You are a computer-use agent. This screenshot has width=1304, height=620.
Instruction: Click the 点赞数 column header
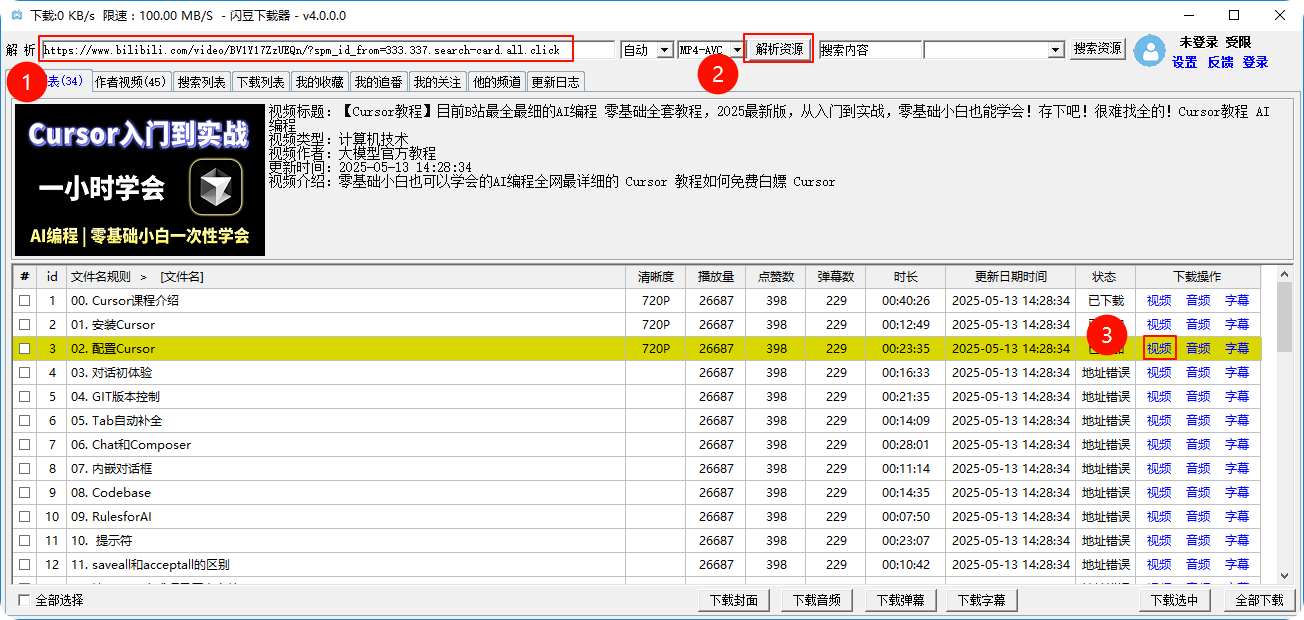coord(776,277)
